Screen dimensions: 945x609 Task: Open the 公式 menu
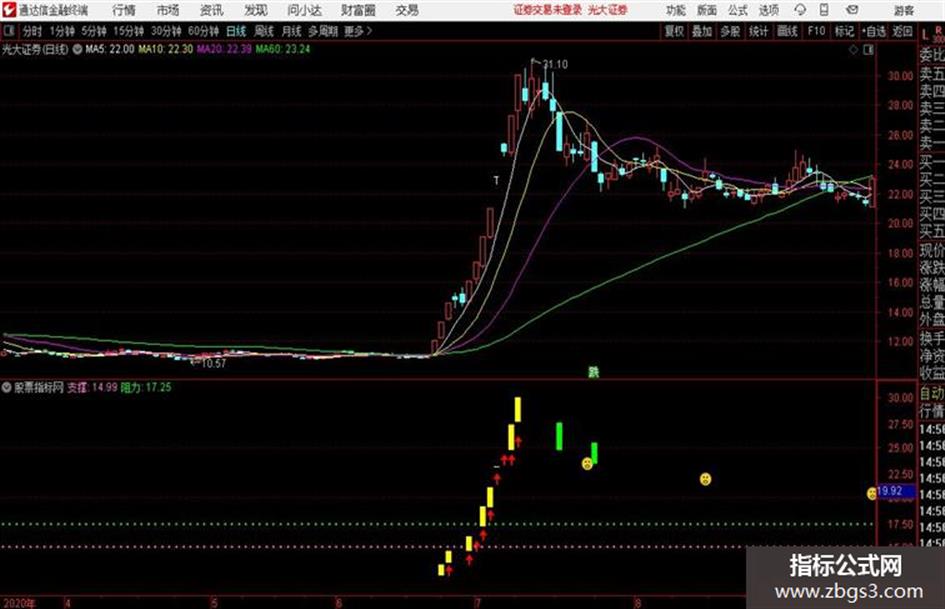[738, 10]
